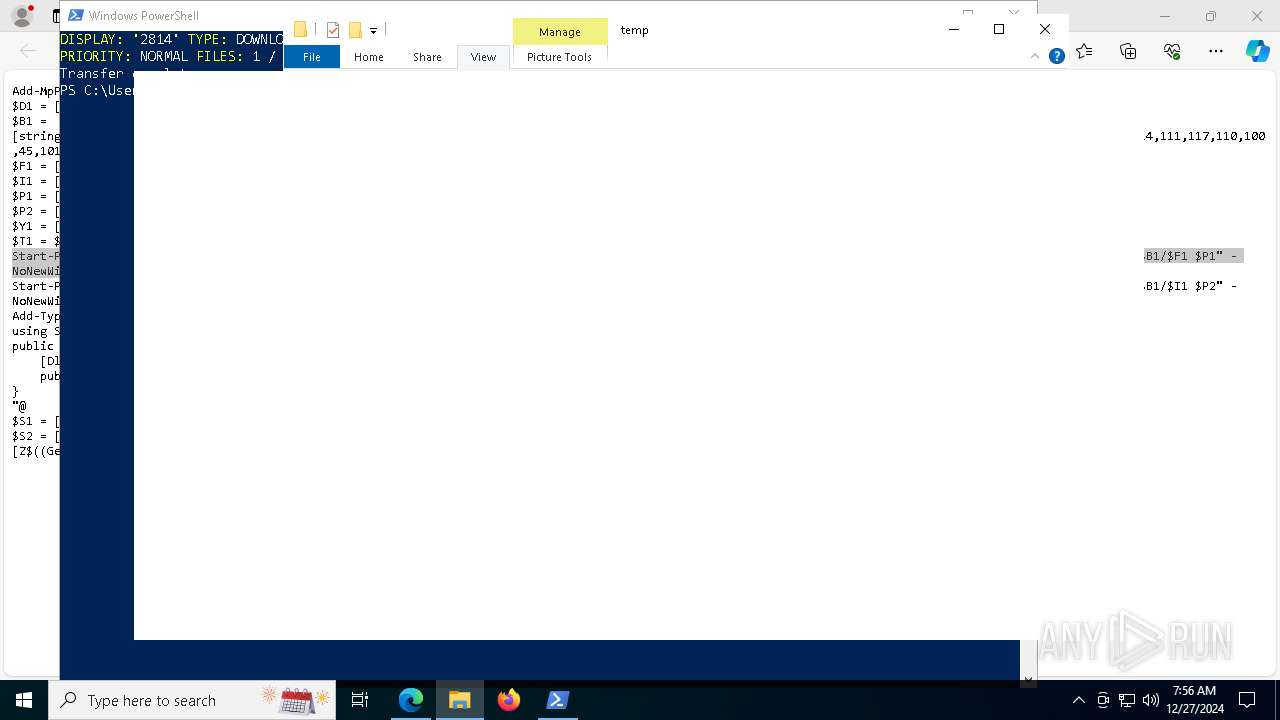Click the volume speaker icon in tray
Image resolution: width=1280 pixels, height=720 pixels.
click(1151, 700)
